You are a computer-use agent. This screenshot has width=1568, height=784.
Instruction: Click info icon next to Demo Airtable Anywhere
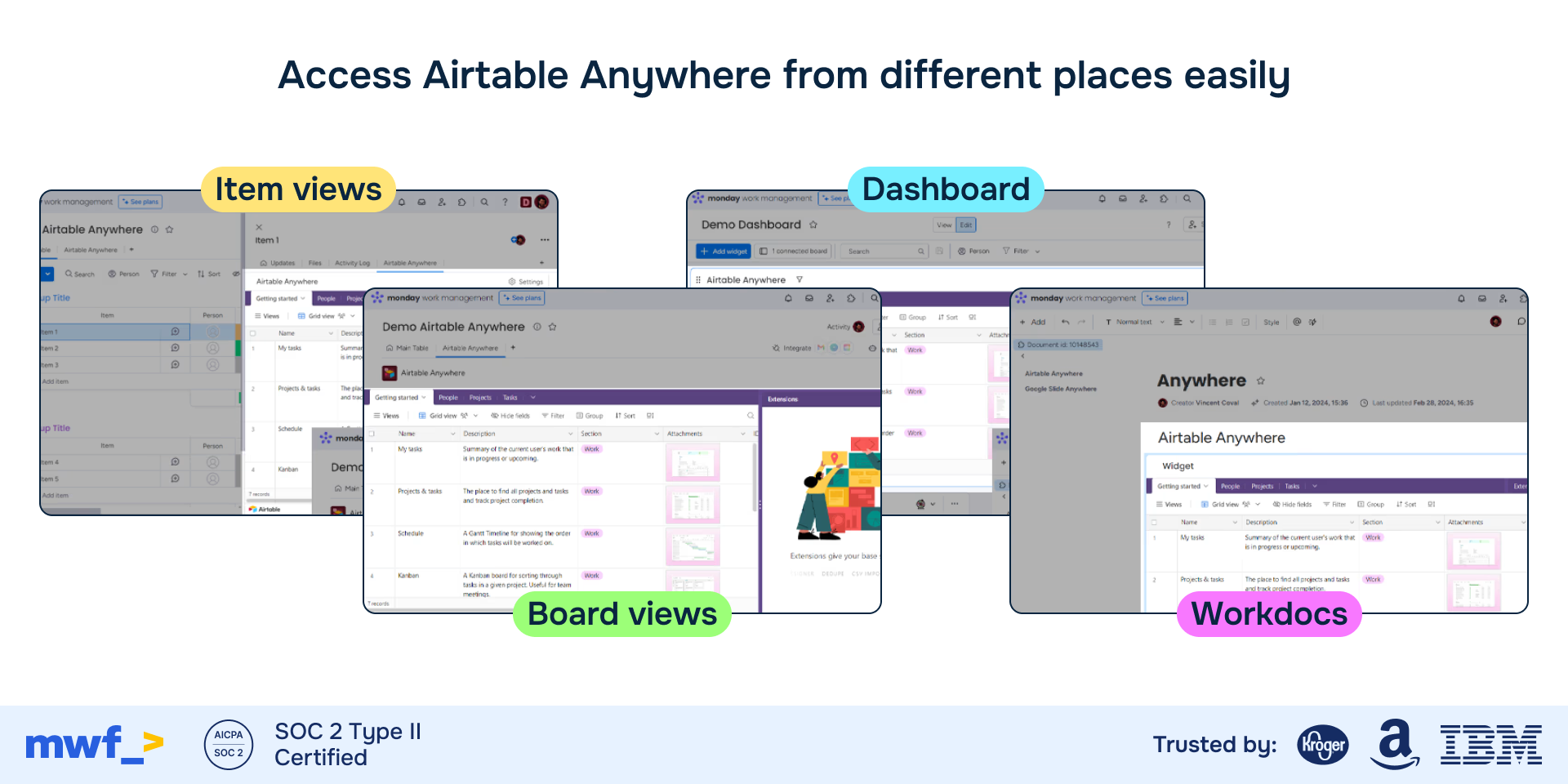[x=537, y=327]
